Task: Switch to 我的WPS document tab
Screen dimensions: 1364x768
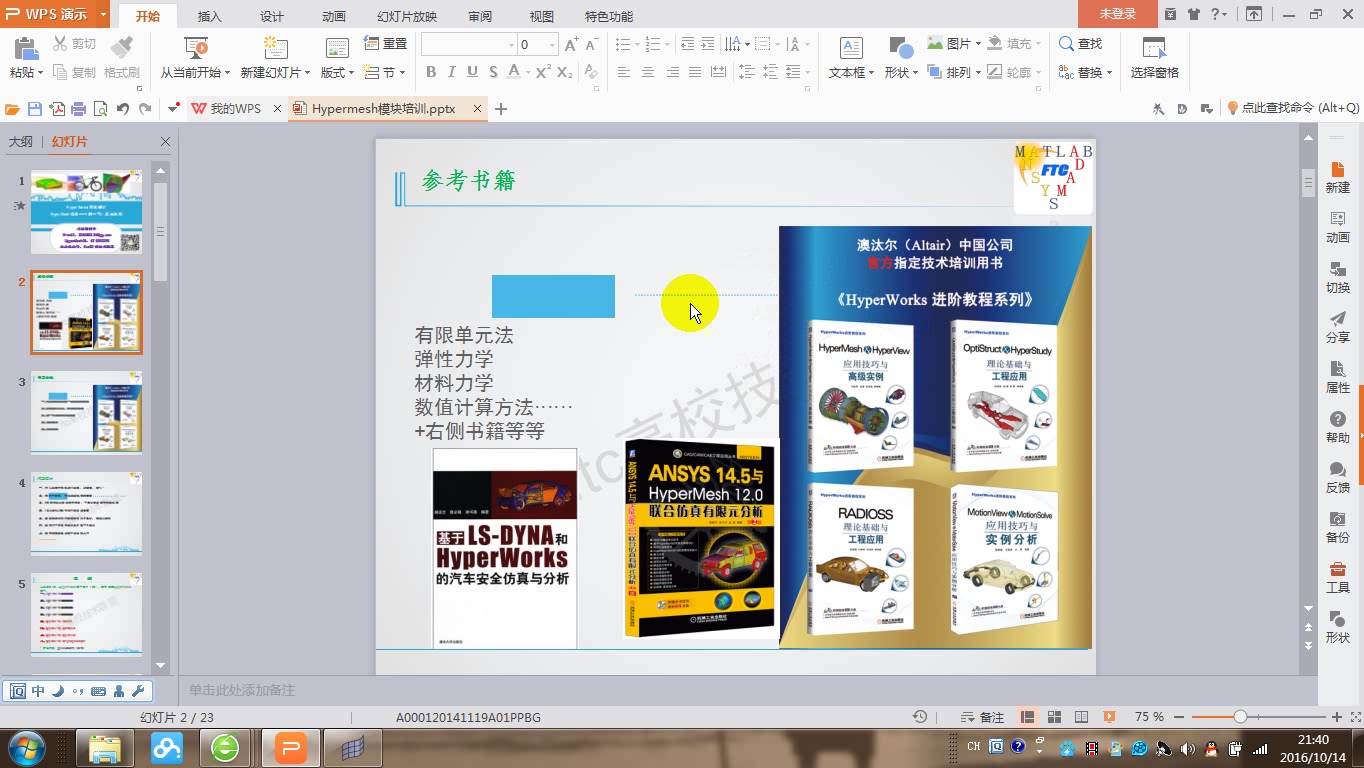Action: coord(236,109)
